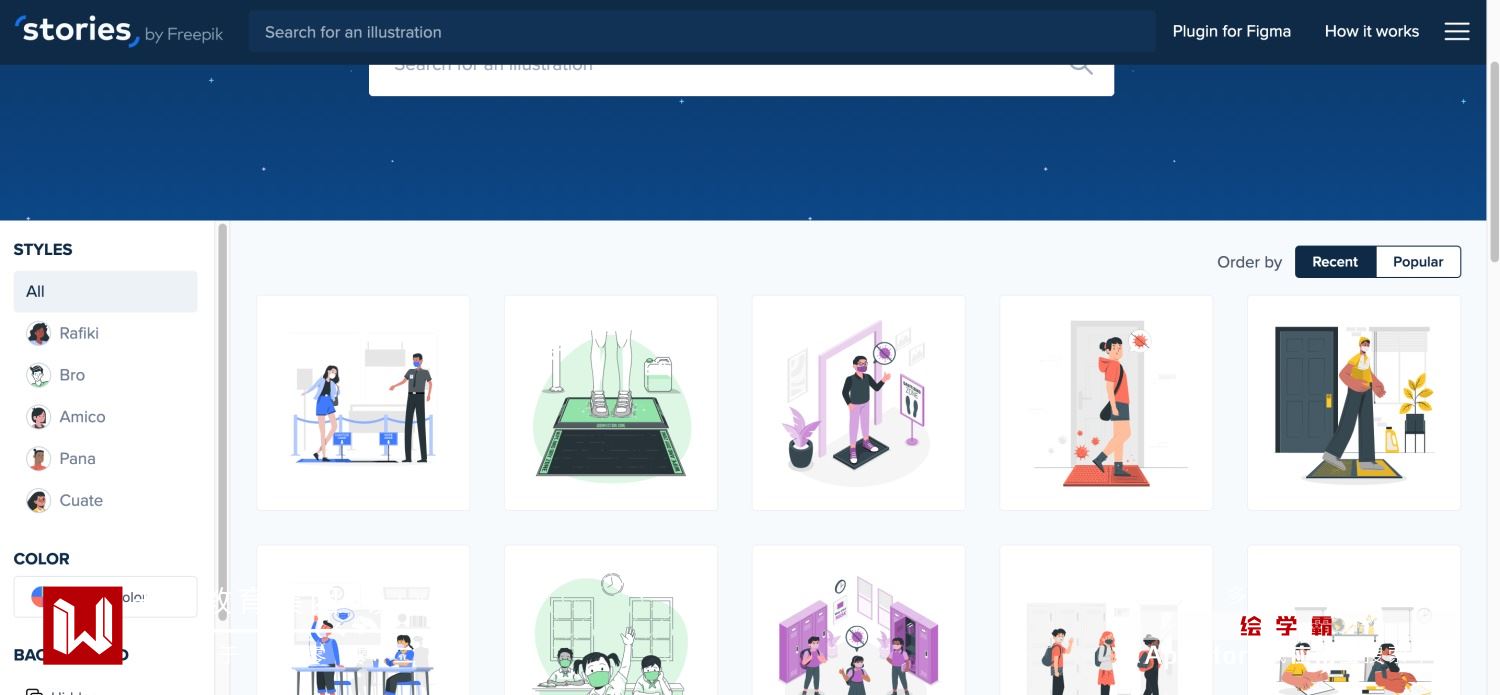Choose the Amico style label
The image size is (1500, 695).
pos(82,417)
